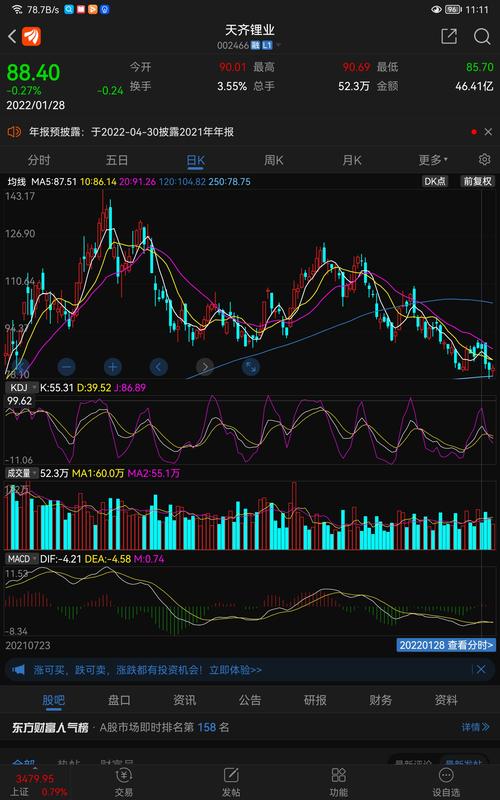Screen dimensions: 500x800
Task: Toggle the DK点 indicator button
Action: 435,181
